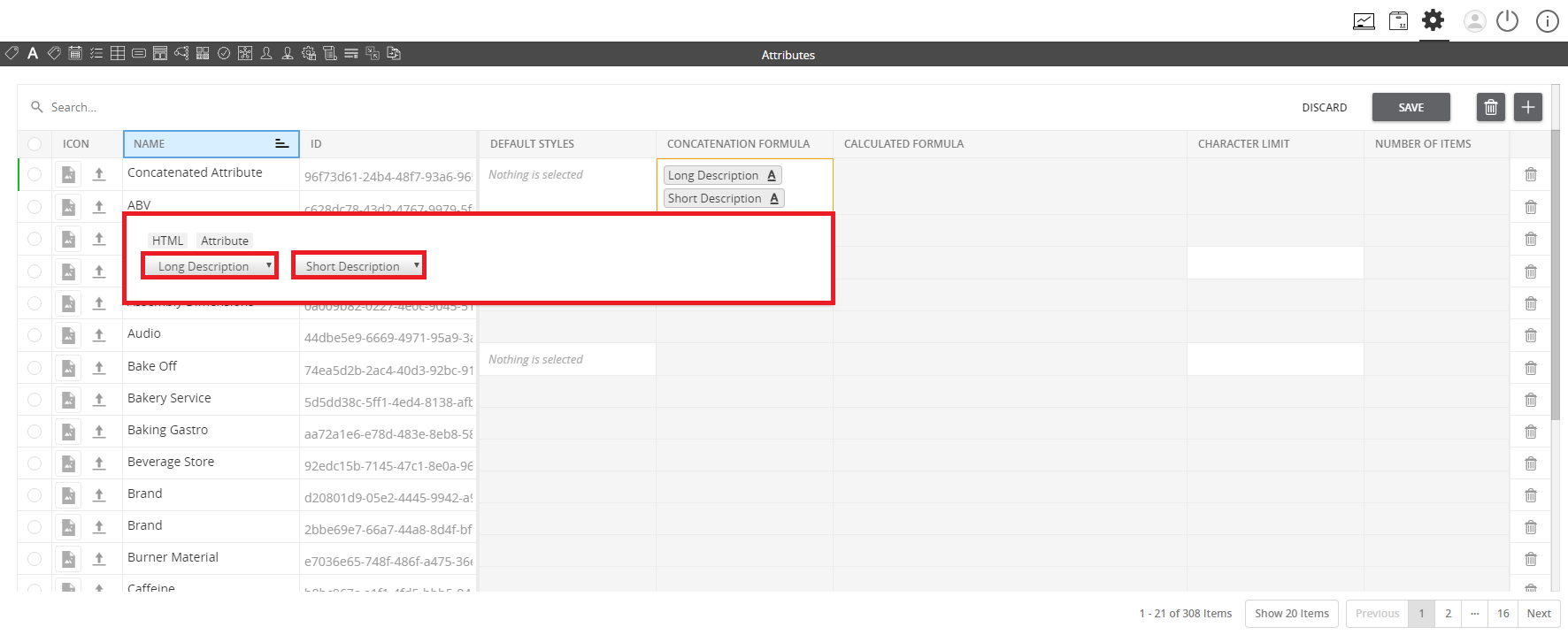Viewport: 1568px width, 635px height.
Task: Open the tags icon in the dark toolbar
Action: (54, 53)
